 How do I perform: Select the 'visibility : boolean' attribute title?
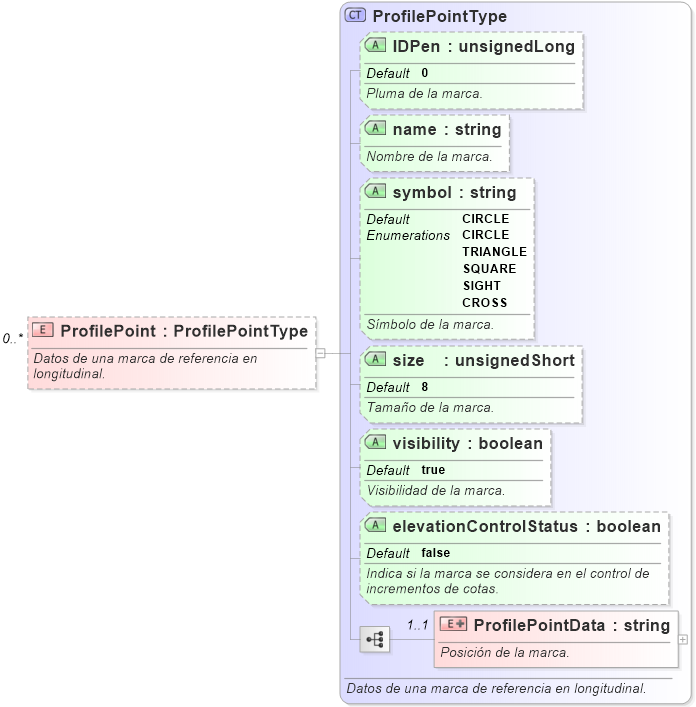click(x=467, y=444)
